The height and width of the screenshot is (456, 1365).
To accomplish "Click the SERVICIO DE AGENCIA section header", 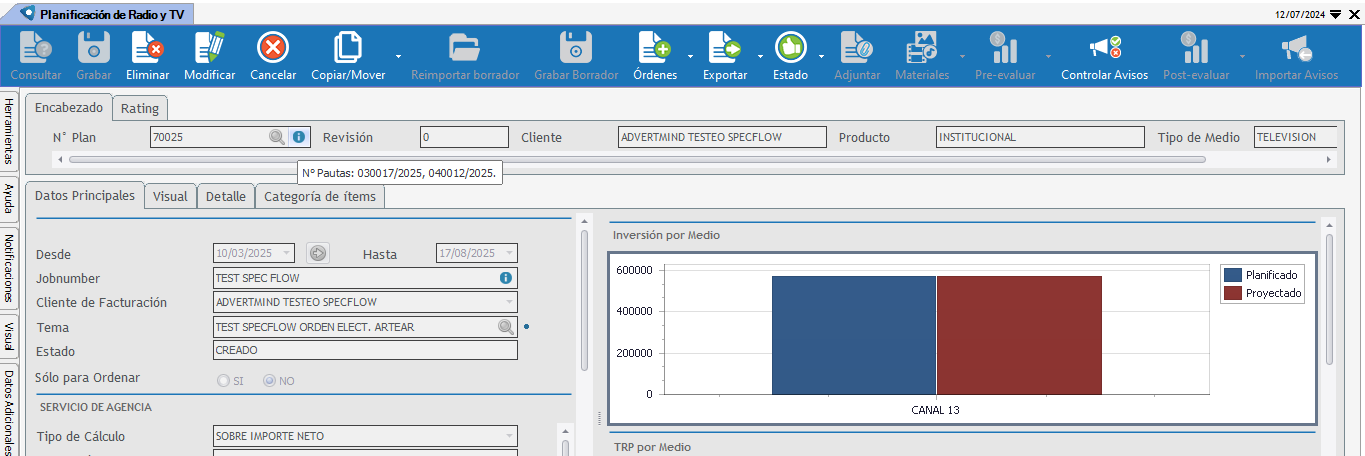I will (96, 407).
